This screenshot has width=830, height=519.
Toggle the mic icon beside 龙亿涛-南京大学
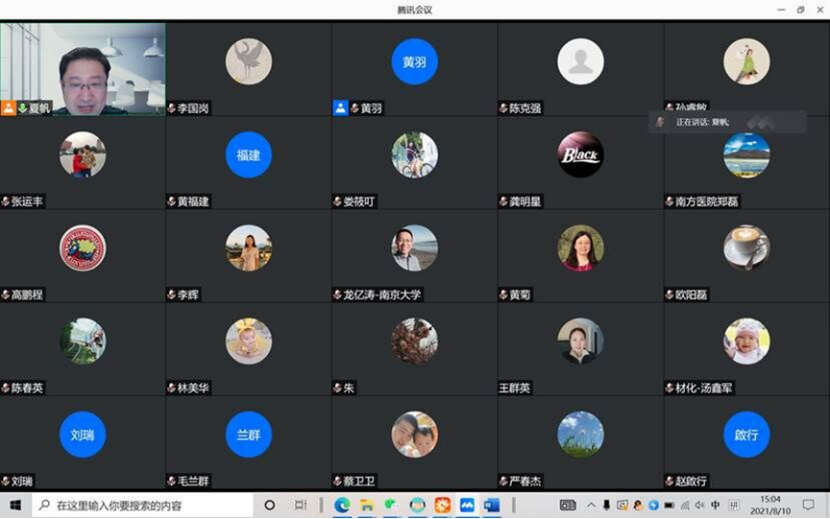(338, 295)
